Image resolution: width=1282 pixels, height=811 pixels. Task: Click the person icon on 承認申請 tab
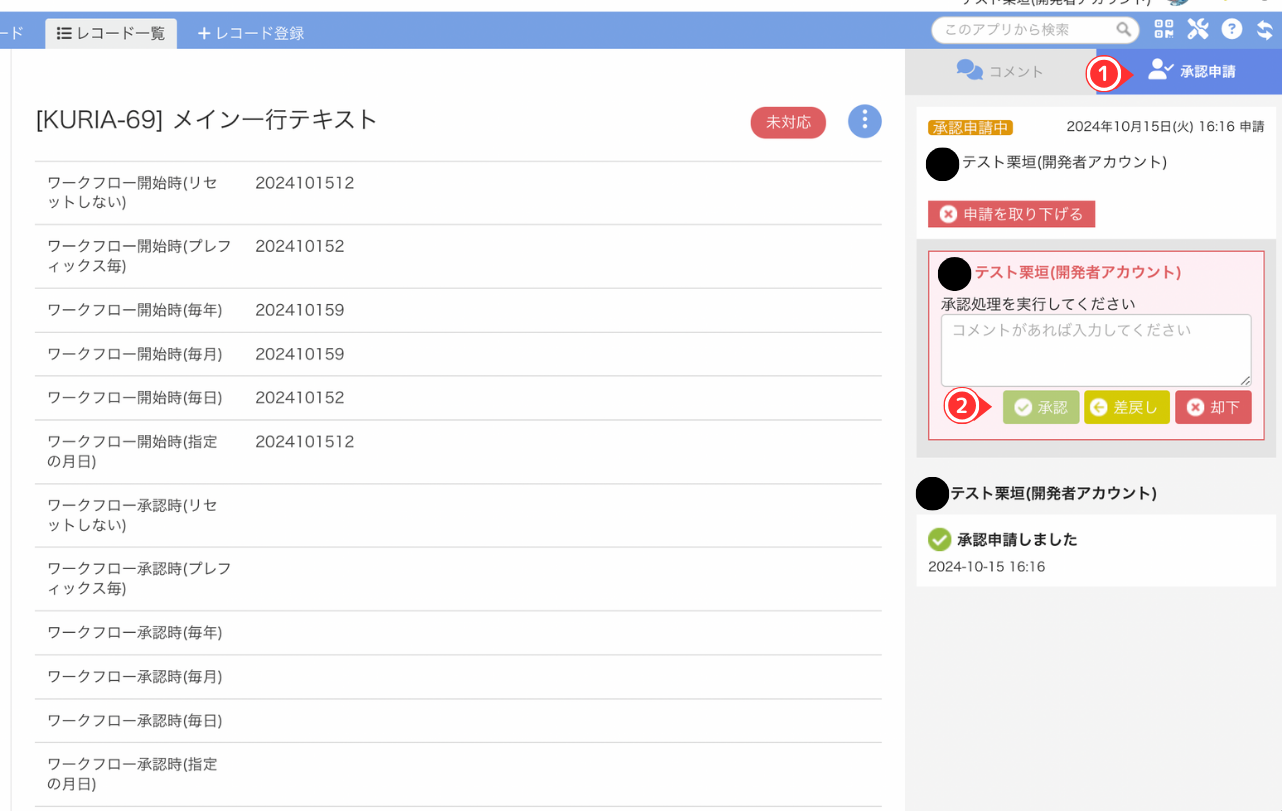click(1159, 70)
